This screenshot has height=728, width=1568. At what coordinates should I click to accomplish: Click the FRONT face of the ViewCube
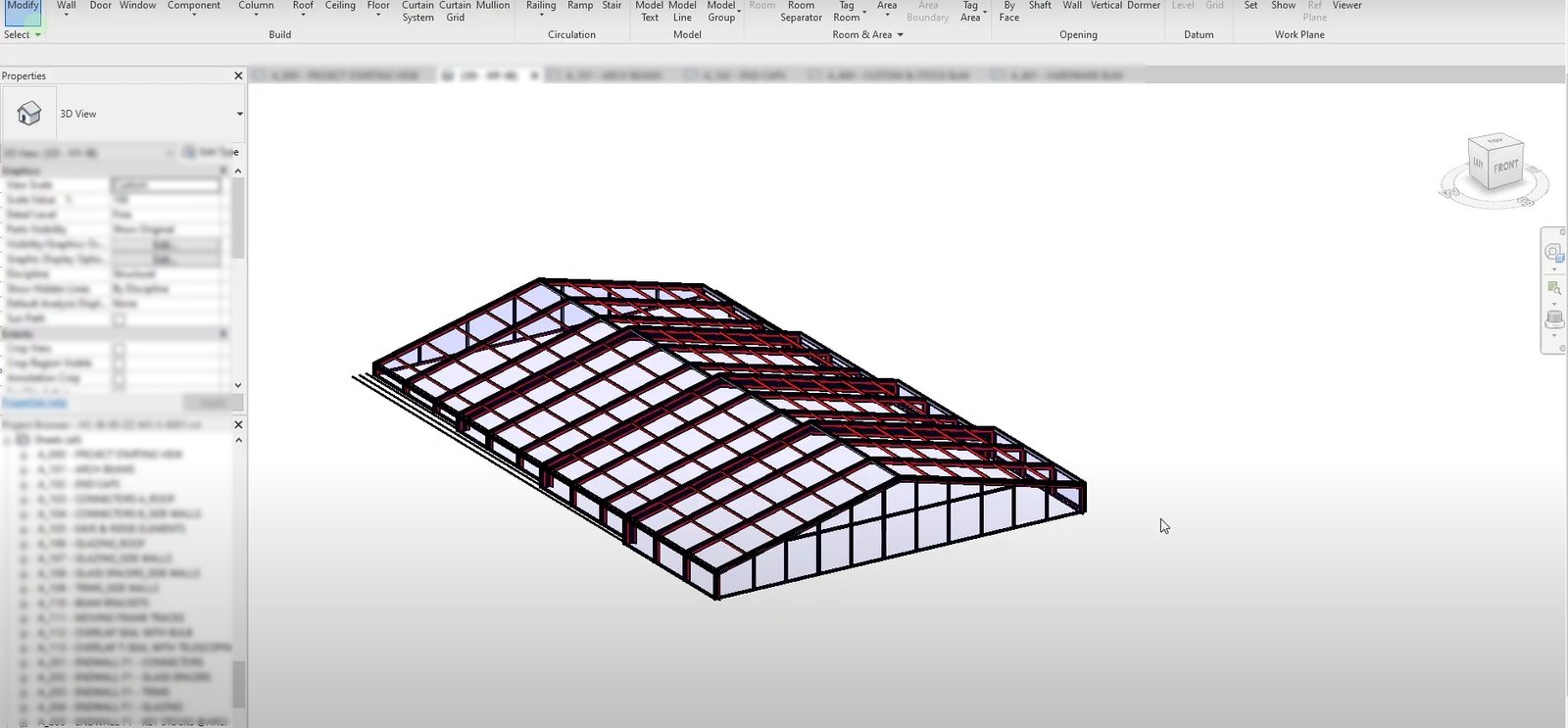tap(1506, 167)
